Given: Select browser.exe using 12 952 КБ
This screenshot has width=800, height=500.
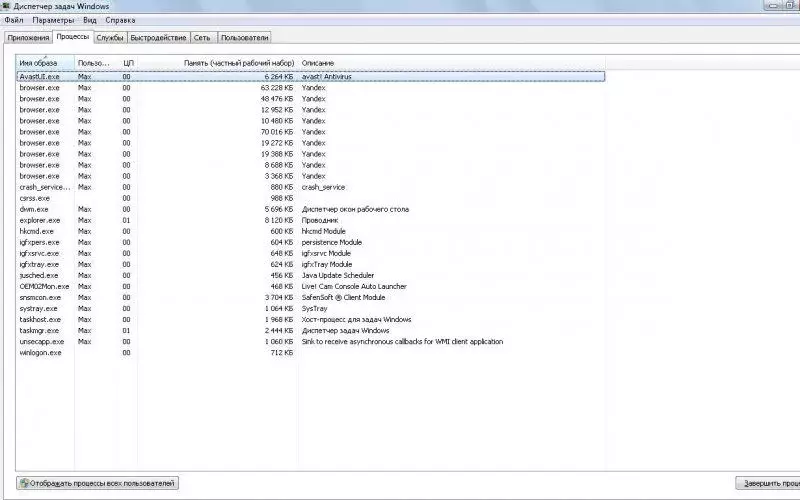Looking at the screenshot, I should pos(310,110).
